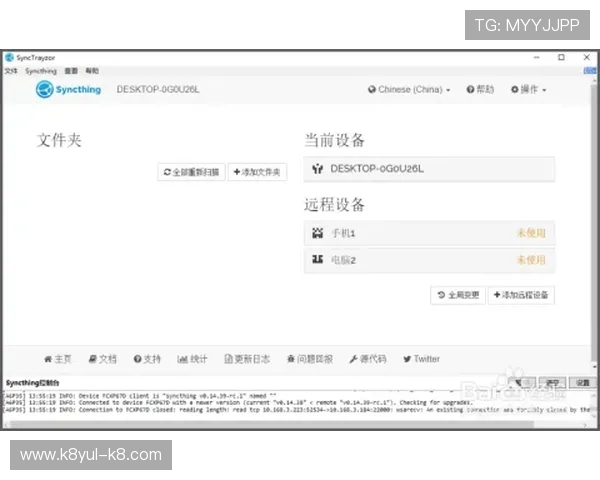
Task: Open the 操作 actions dropdown
Action: coord(529,90)
